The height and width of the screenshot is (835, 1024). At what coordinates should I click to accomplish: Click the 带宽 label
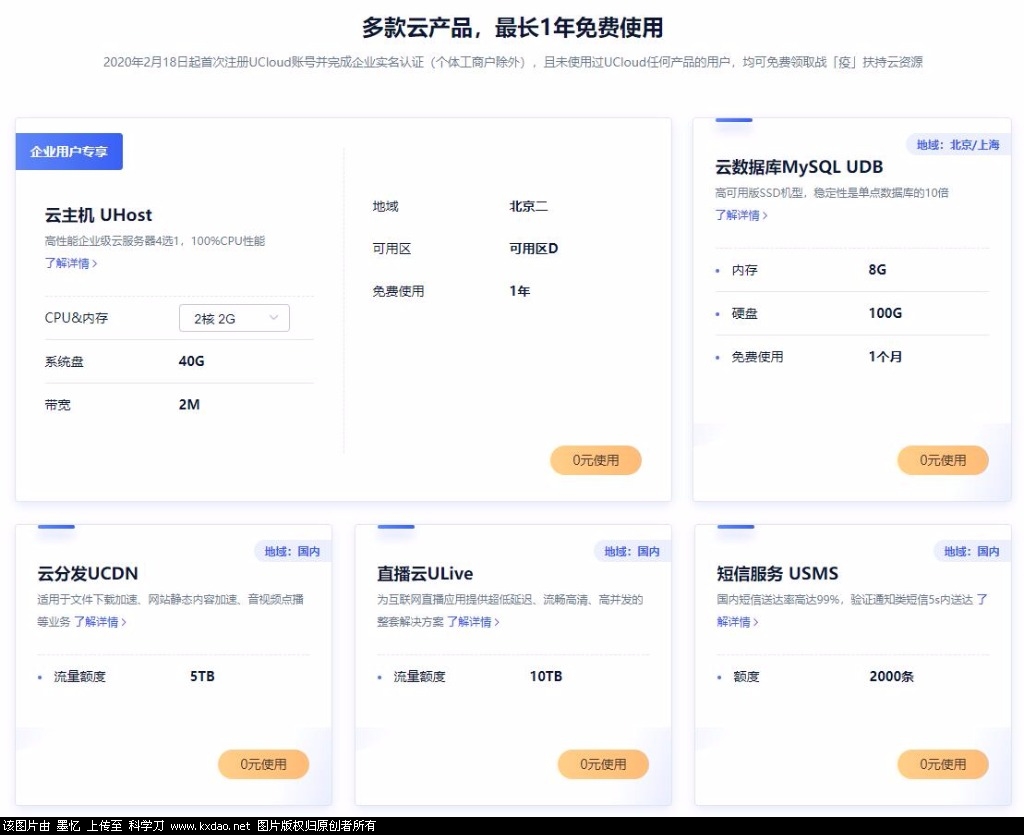click(57, 405)
